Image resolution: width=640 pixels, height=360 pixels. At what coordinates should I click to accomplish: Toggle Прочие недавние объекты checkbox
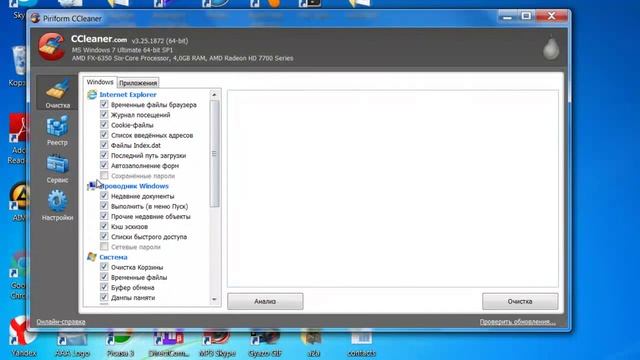(104, 216)
